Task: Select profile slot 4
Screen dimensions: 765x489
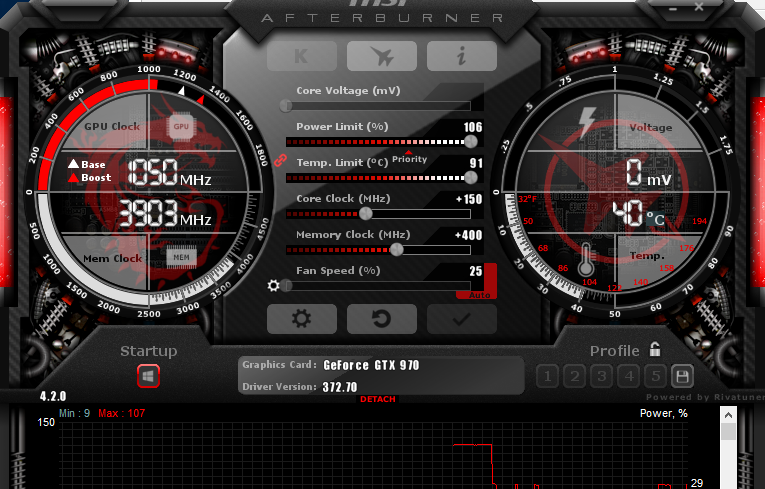Action: point(629,376)
